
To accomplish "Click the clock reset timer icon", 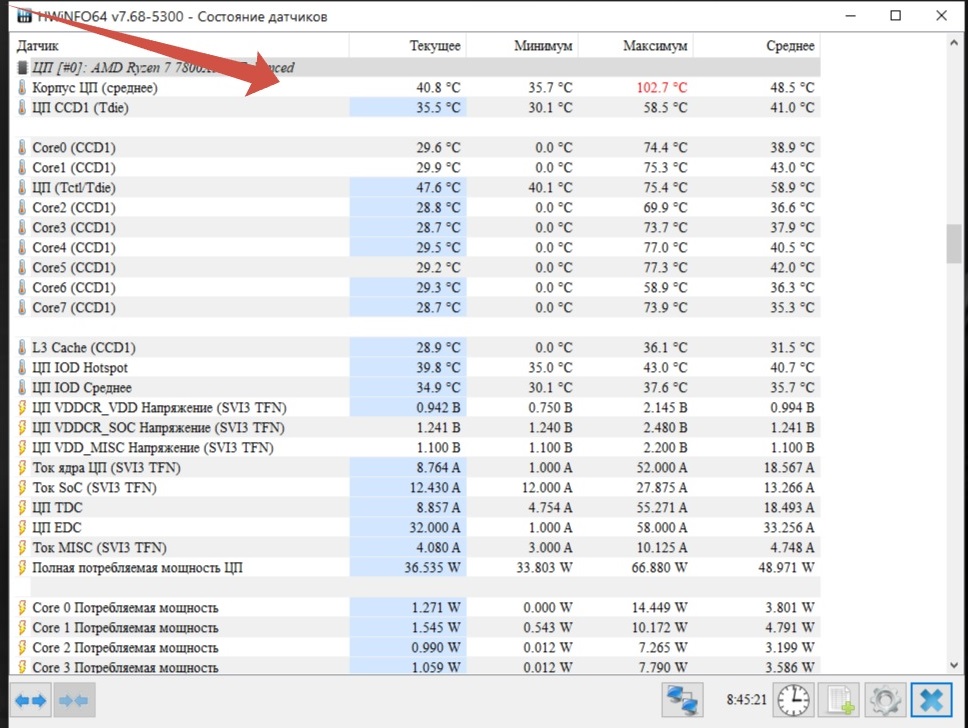I will click(793, 700).
